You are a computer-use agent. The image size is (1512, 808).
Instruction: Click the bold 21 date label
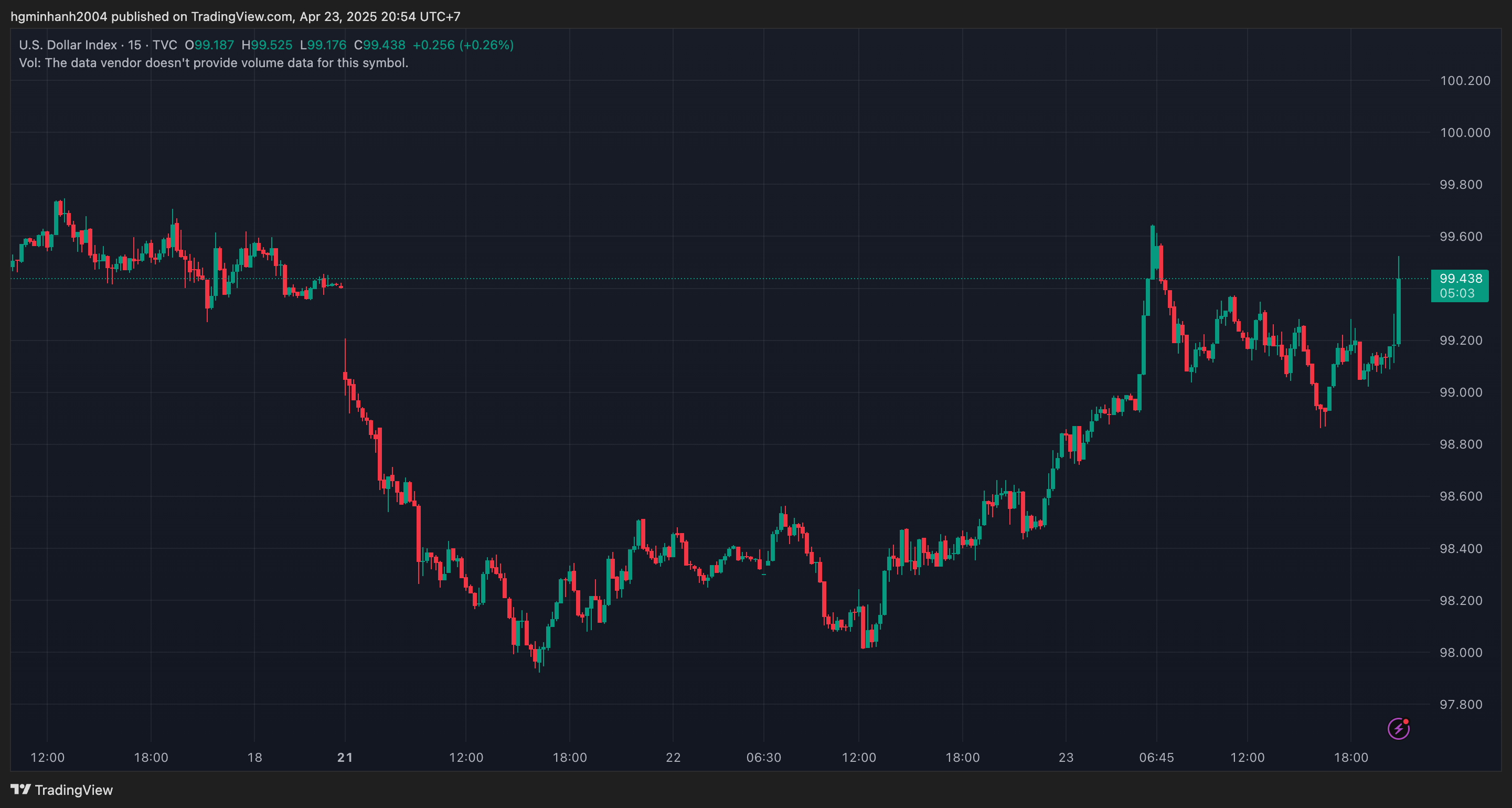pyautogui.click(x=345, y=758)
